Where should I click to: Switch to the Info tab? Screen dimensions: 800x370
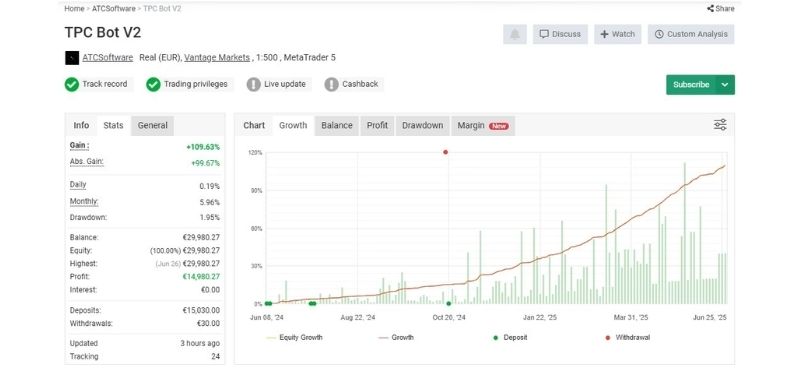click(x=81, y=126)
